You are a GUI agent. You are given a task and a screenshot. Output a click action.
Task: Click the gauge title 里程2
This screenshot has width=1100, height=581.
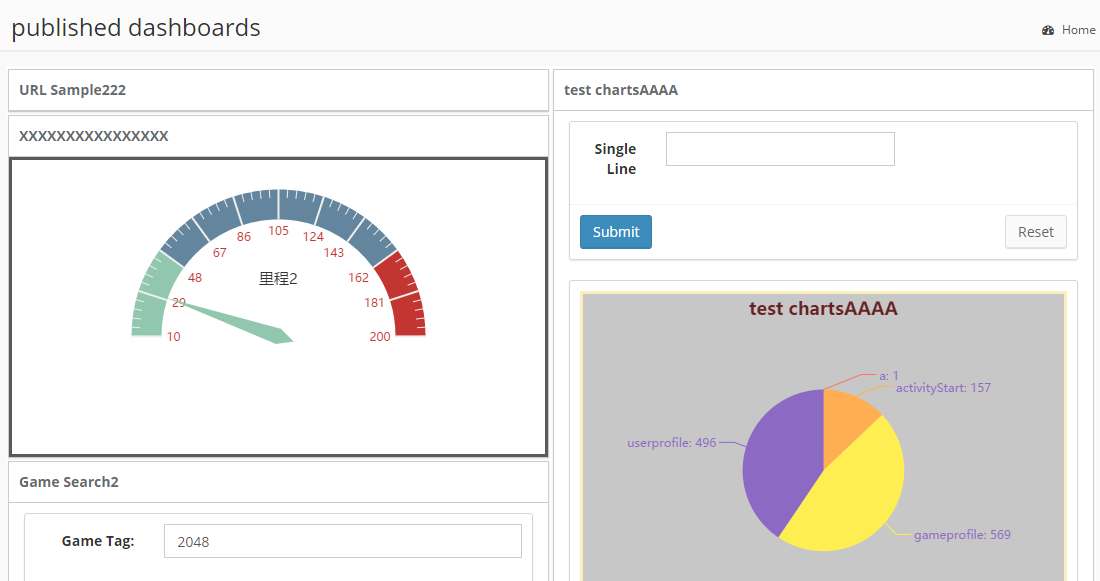(279, 279)
